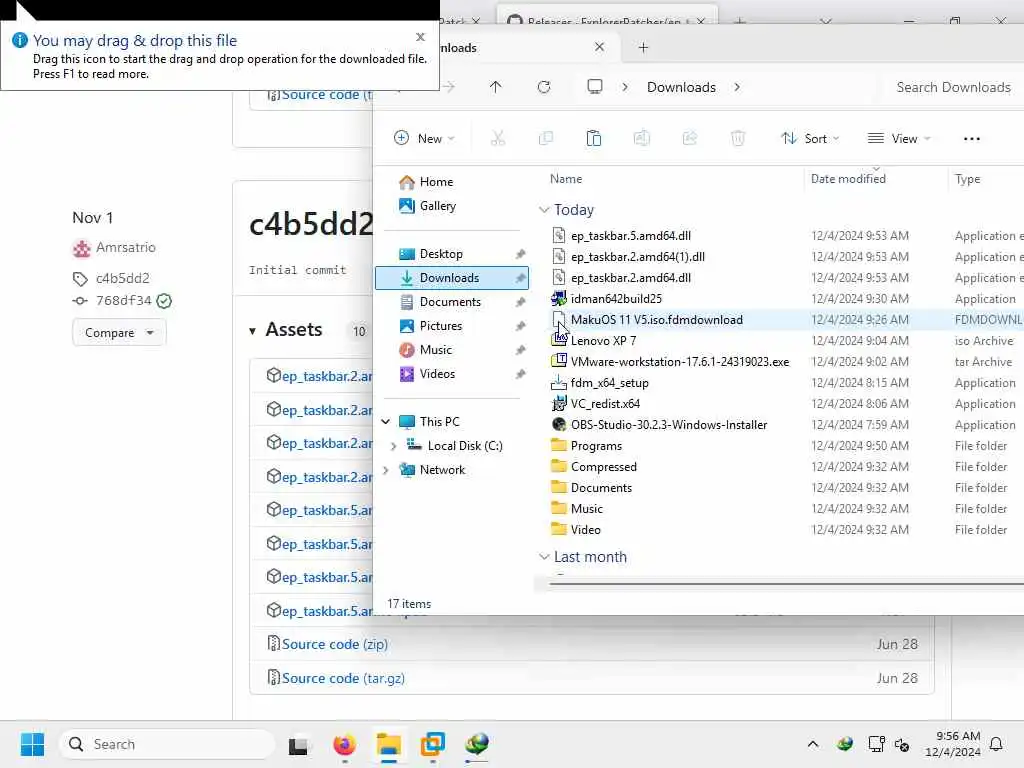
Task: Close the Downloads Explorer tab
Action: 600,47
